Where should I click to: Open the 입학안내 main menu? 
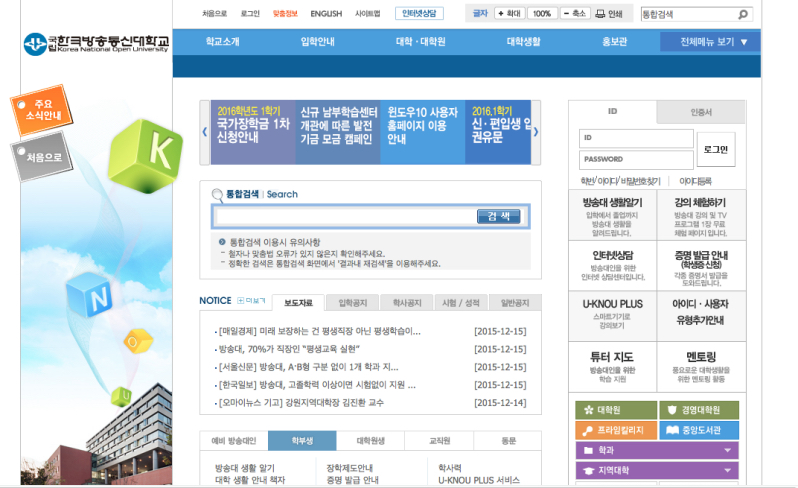click(x=317, y=42)
